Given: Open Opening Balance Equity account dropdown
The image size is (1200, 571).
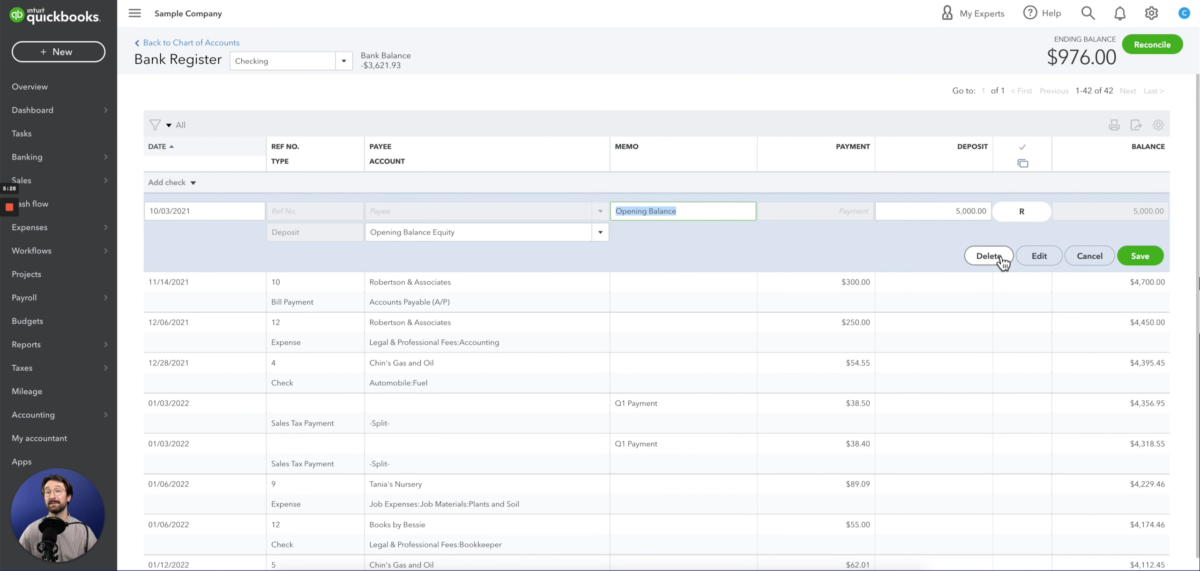Looking at the screenshot, I should [x=601, y=232].
